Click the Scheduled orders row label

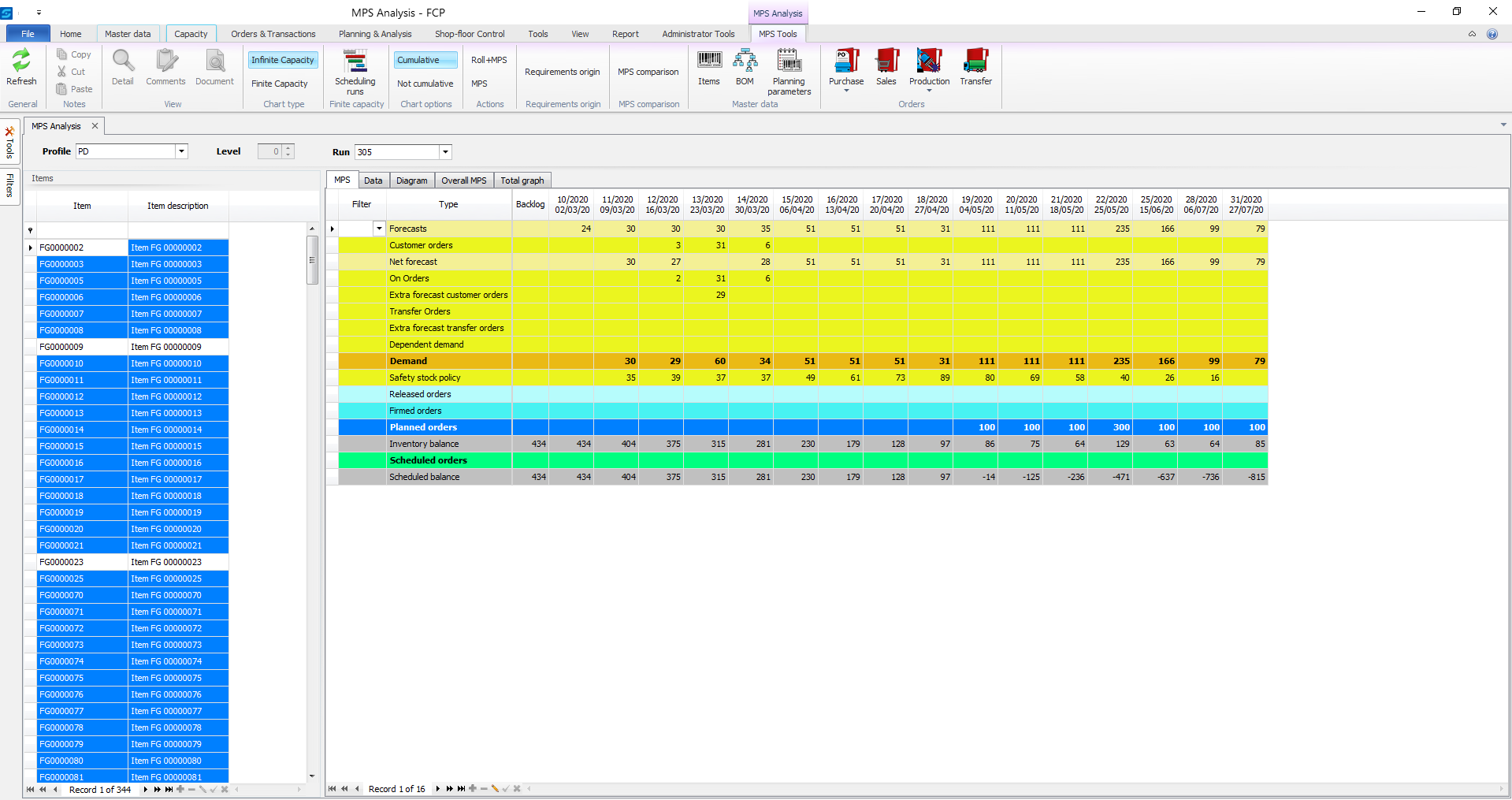[x=429, y=460]
